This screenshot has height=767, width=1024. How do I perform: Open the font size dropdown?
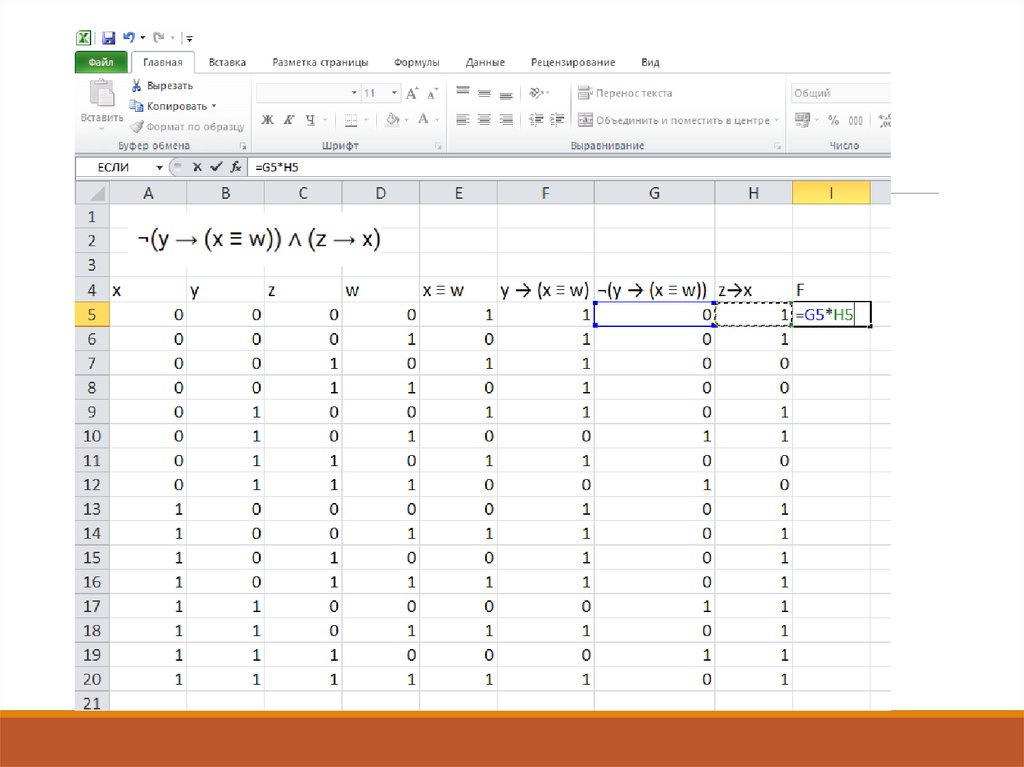(x=394, y=93)
